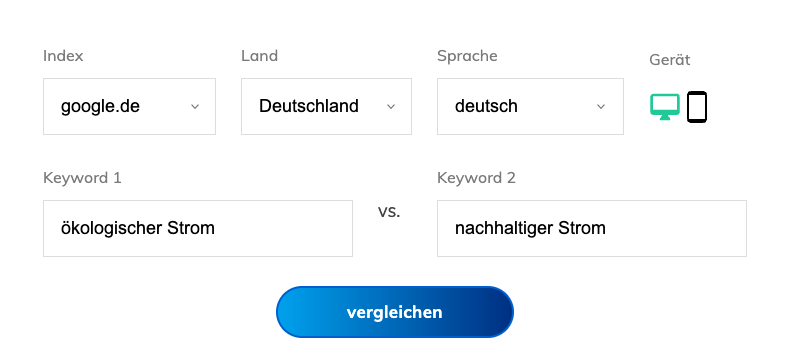Viewport: 790px width, 363px height.
Task: Focus the Keyword 2 input field
Action: click(591, 228)
